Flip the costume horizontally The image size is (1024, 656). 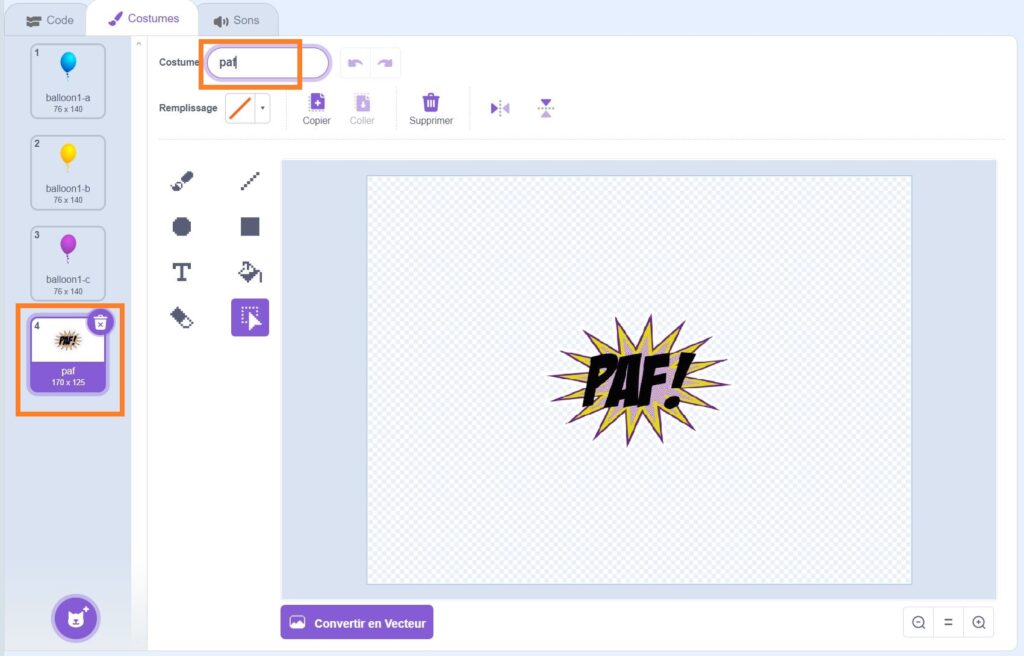[500, 108]
